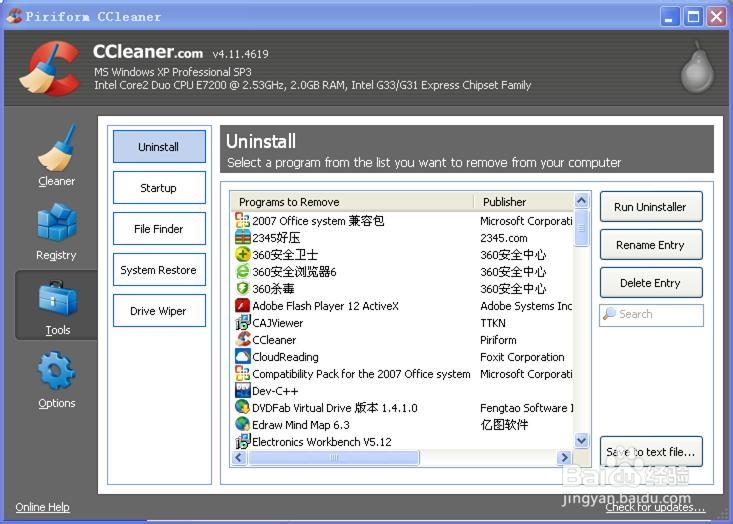The height and width of the screenshot is (524, 733).
Task: Click the horizontal scrollbar thumb
Action: 334,458
